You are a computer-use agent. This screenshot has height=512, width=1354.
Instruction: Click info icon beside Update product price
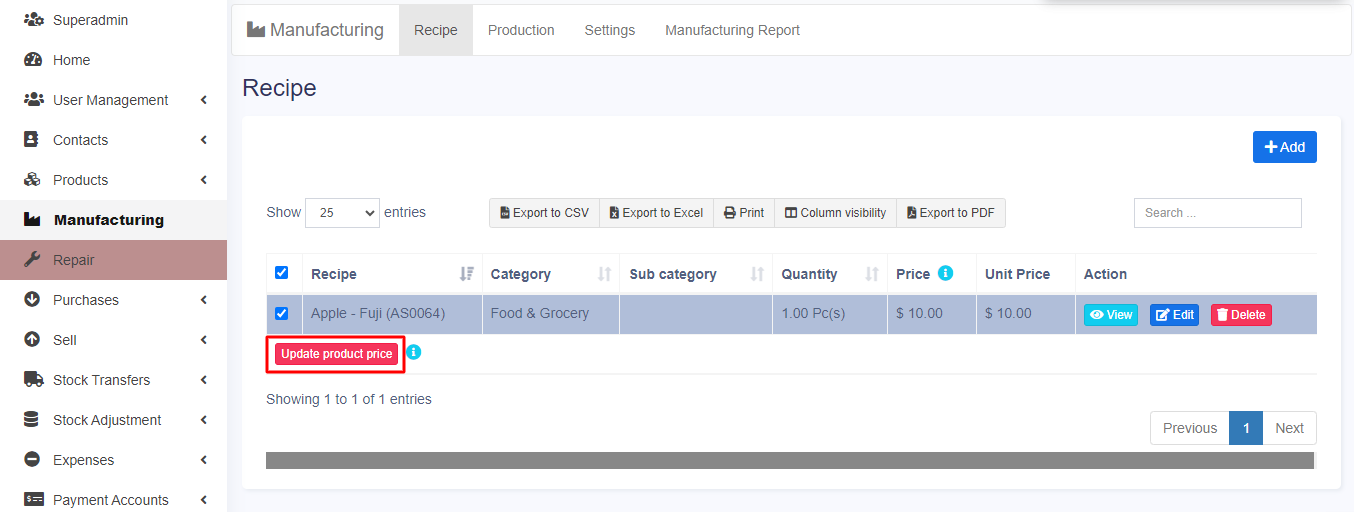[414, 352]
